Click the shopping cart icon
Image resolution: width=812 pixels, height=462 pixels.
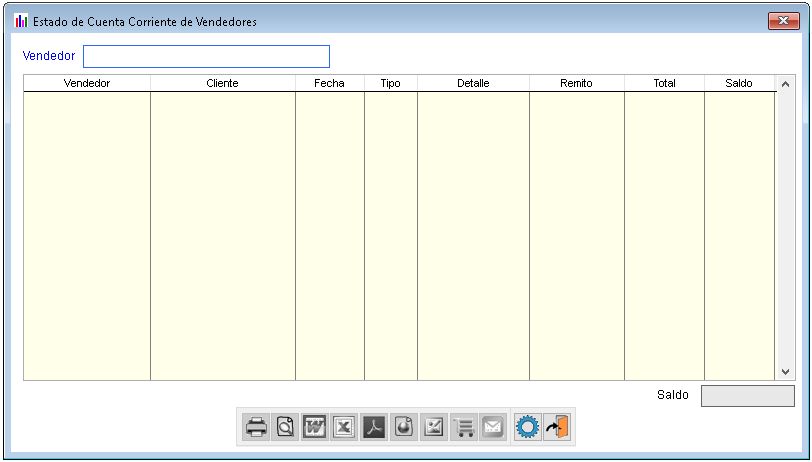point(463,427)
